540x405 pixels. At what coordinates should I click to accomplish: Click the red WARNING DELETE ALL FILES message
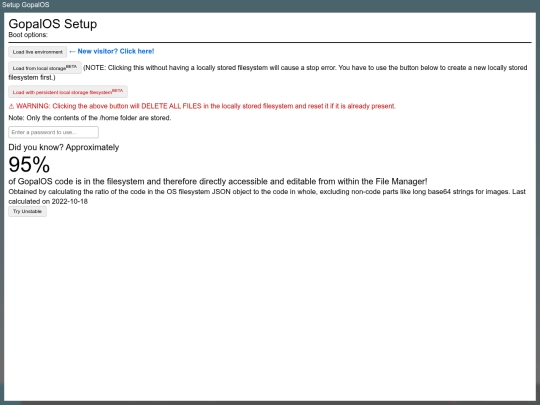(202, 106)
